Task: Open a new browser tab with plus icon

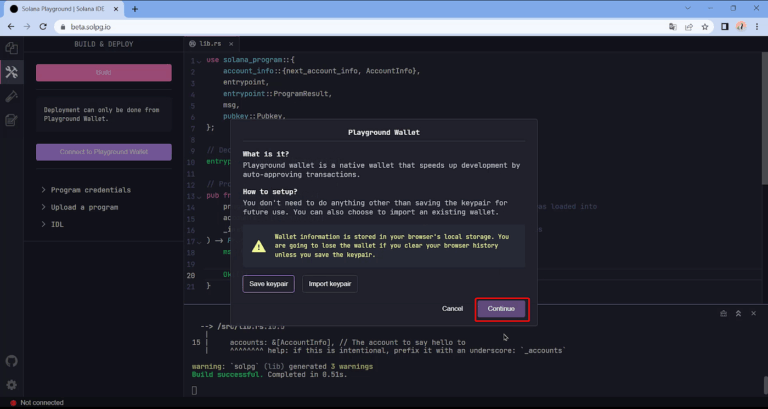Action: 135,9
